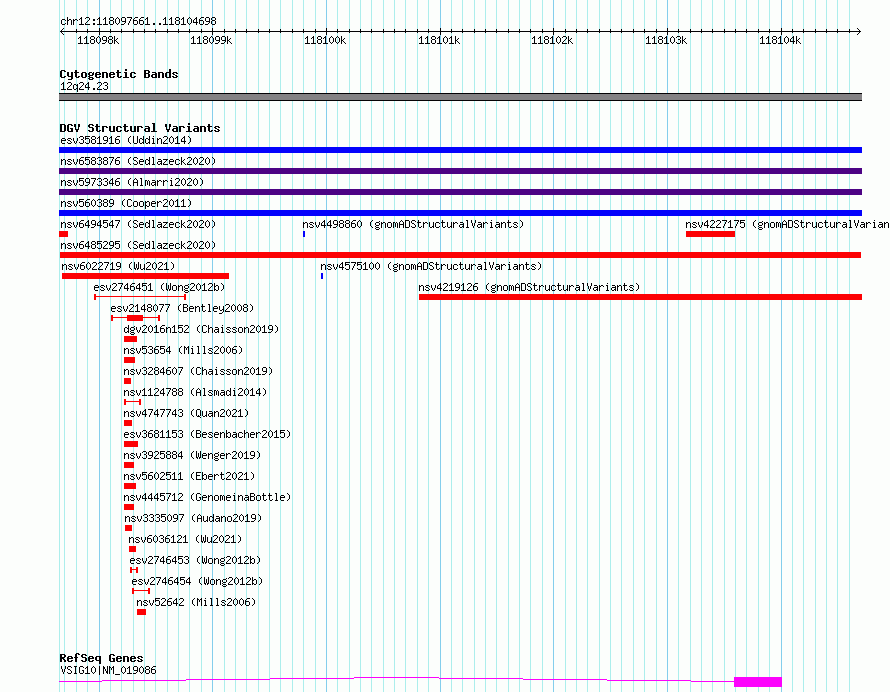Open dgv2016n152 (Chaisson2019) label
This screenshot has width=890, height=692.
(x=201, y=329)
